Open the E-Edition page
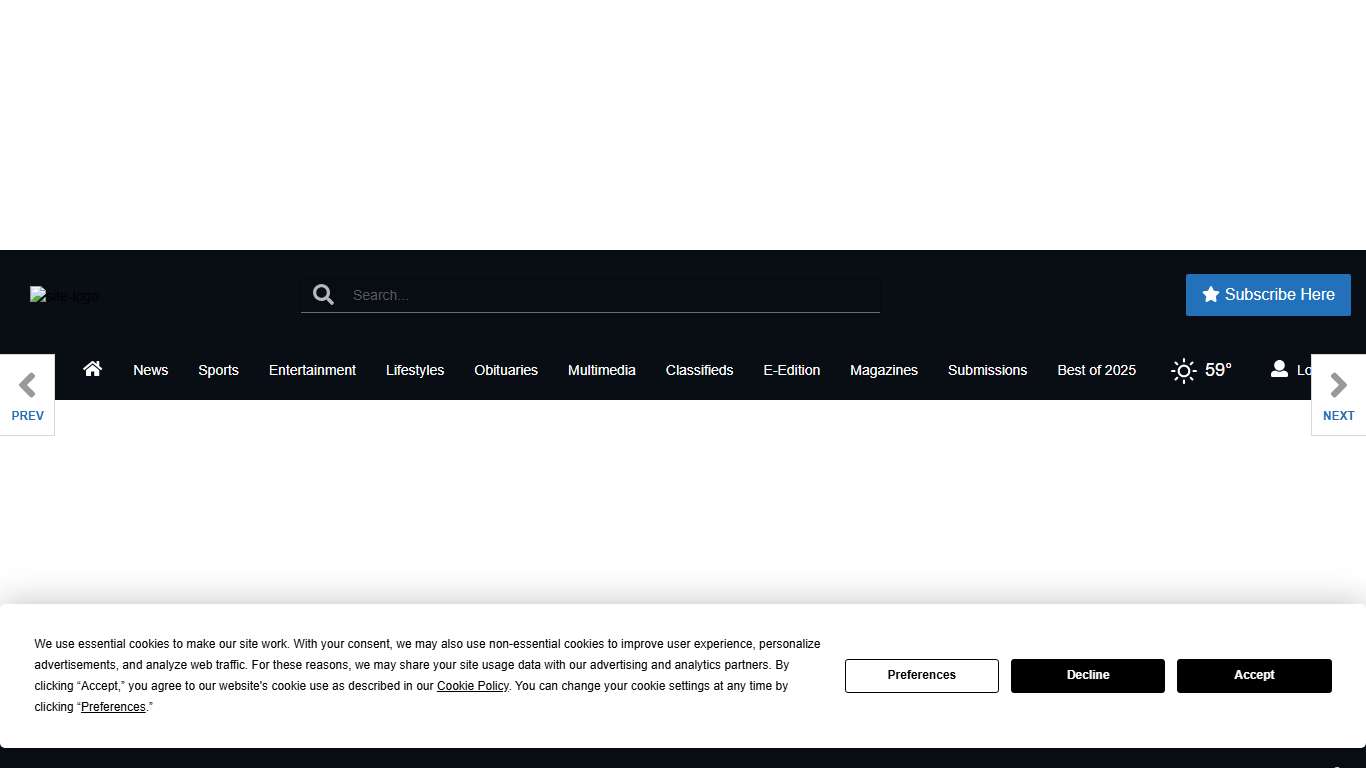1366x768 pixels. coord(792,370)
